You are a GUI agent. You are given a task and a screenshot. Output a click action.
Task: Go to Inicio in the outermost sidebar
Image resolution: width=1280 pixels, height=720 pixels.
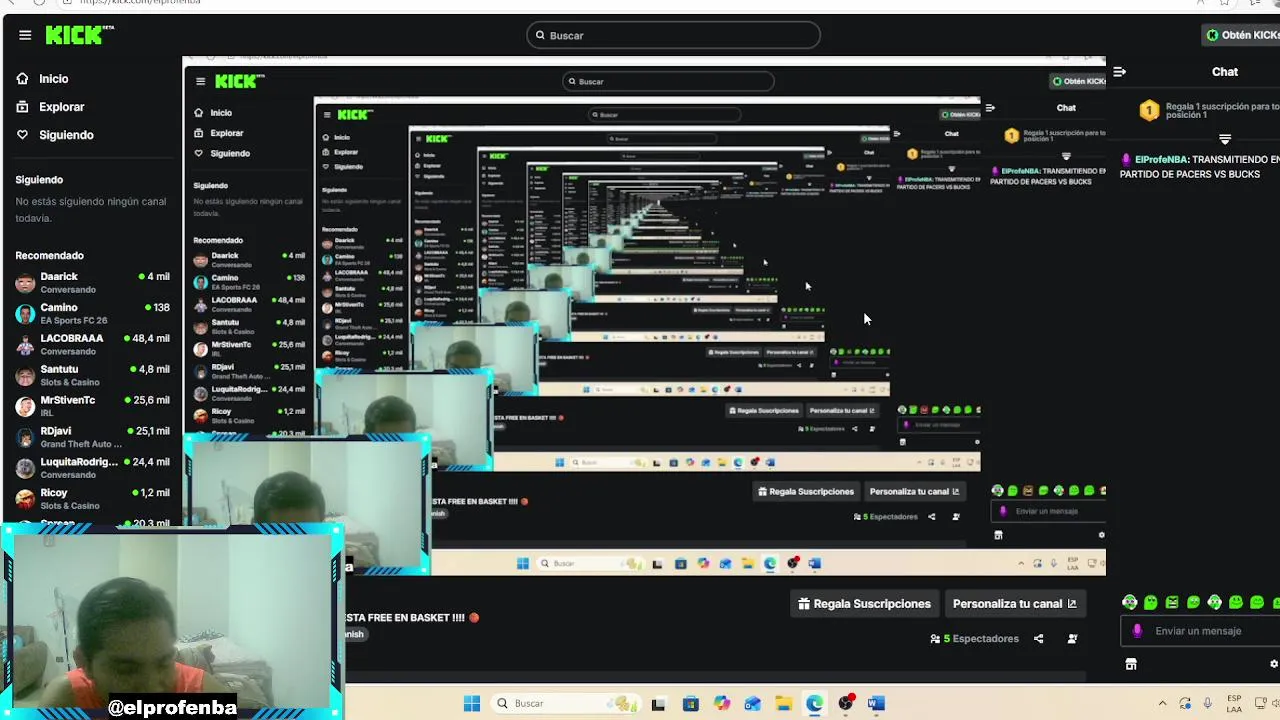click(x=43, y=79)
